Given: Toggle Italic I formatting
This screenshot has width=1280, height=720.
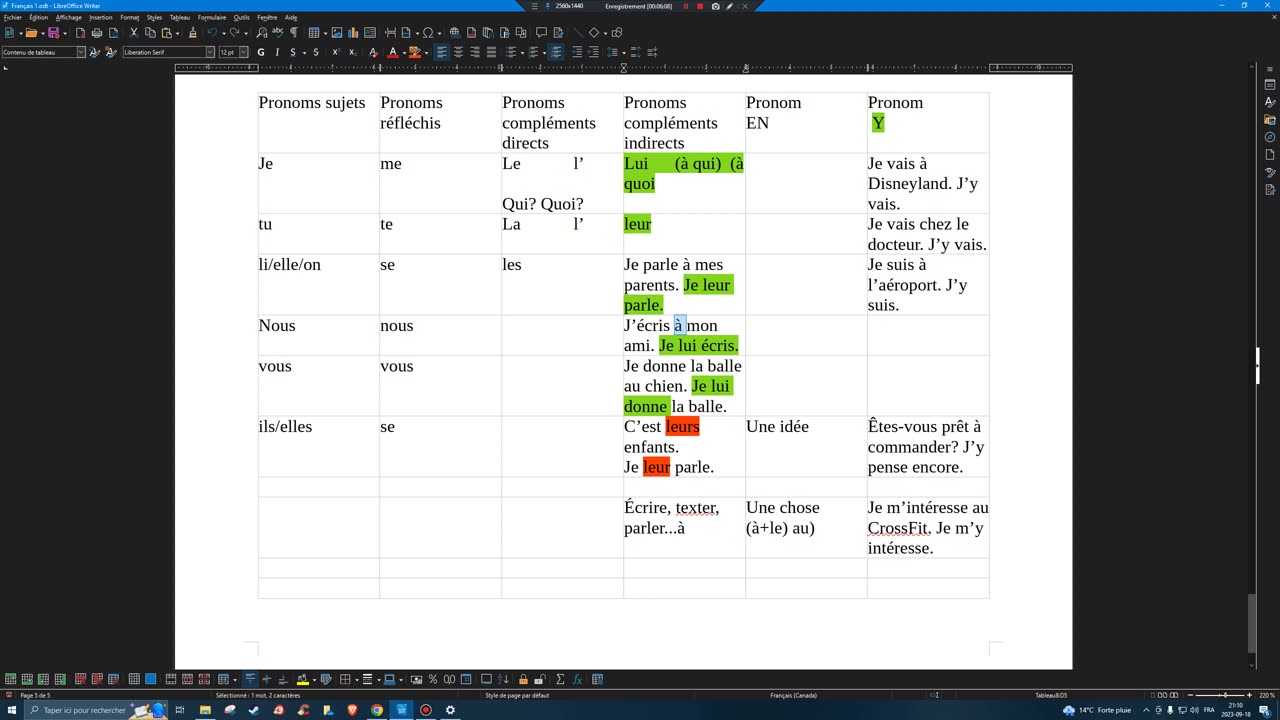Looking at the screenshot, I should (x=277, y=52).
